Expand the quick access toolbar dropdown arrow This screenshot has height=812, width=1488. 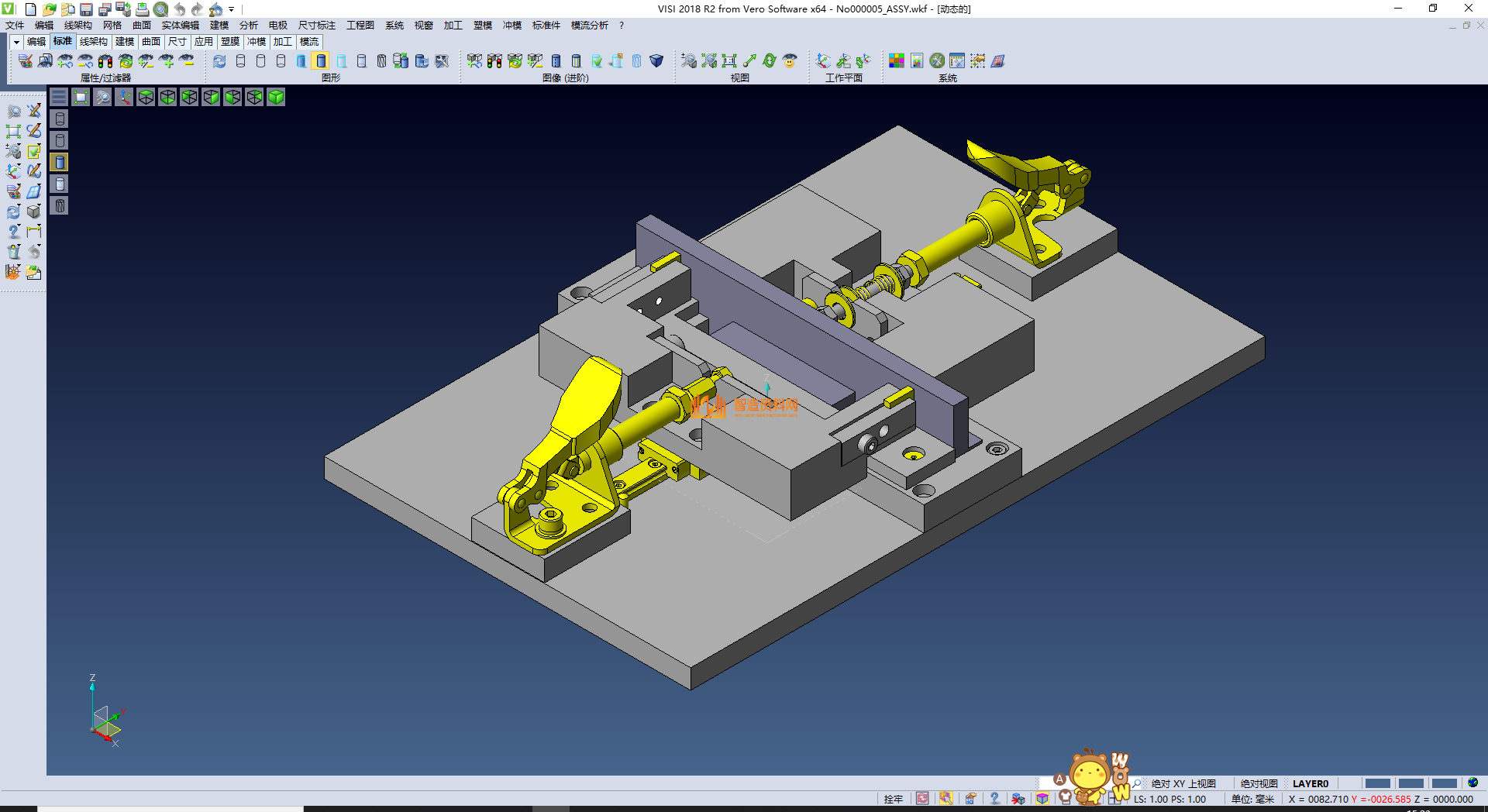pyautogui.click(x=232, y=9)
